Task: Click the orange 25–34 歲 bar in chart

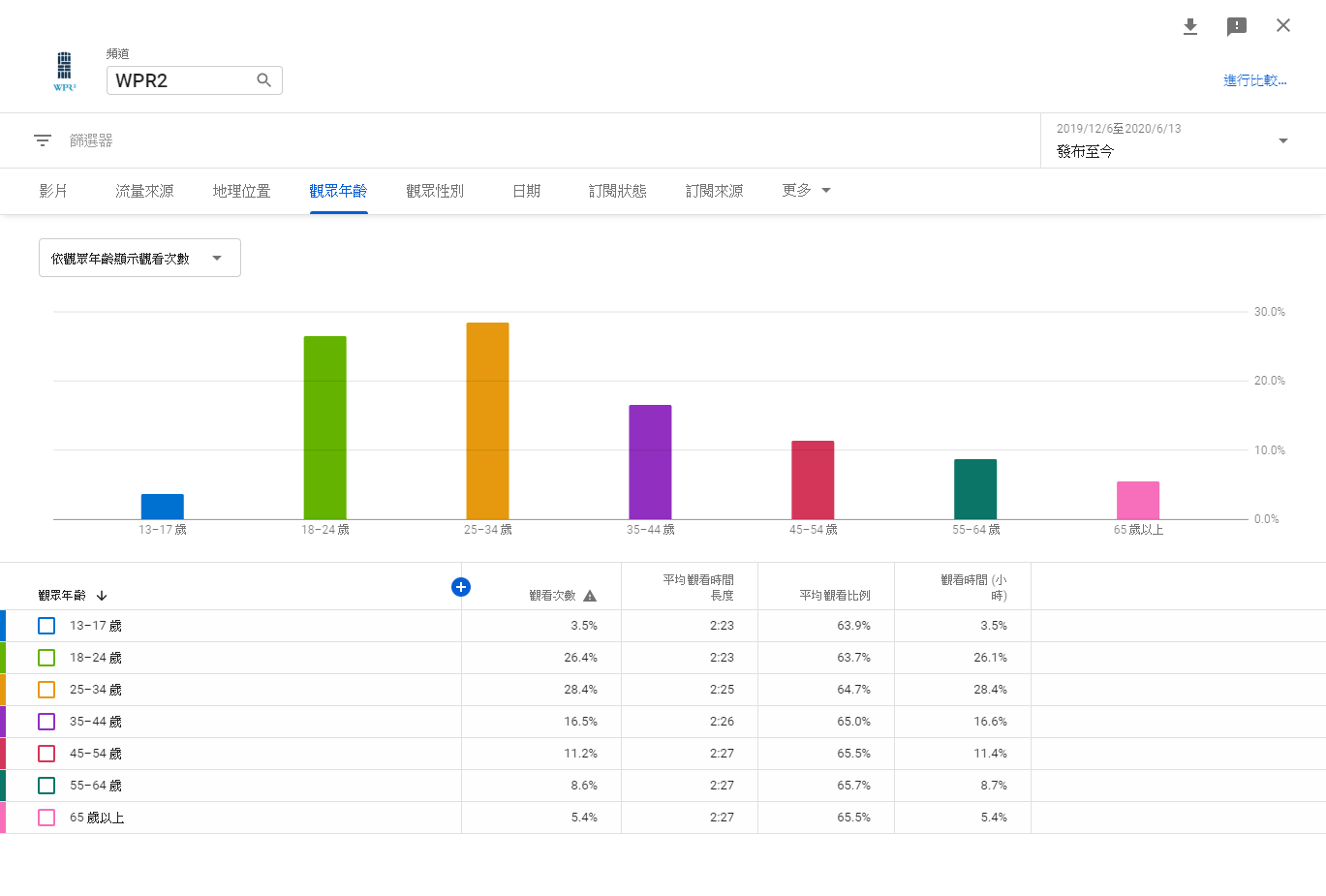Action: click(x=487, y=420)
